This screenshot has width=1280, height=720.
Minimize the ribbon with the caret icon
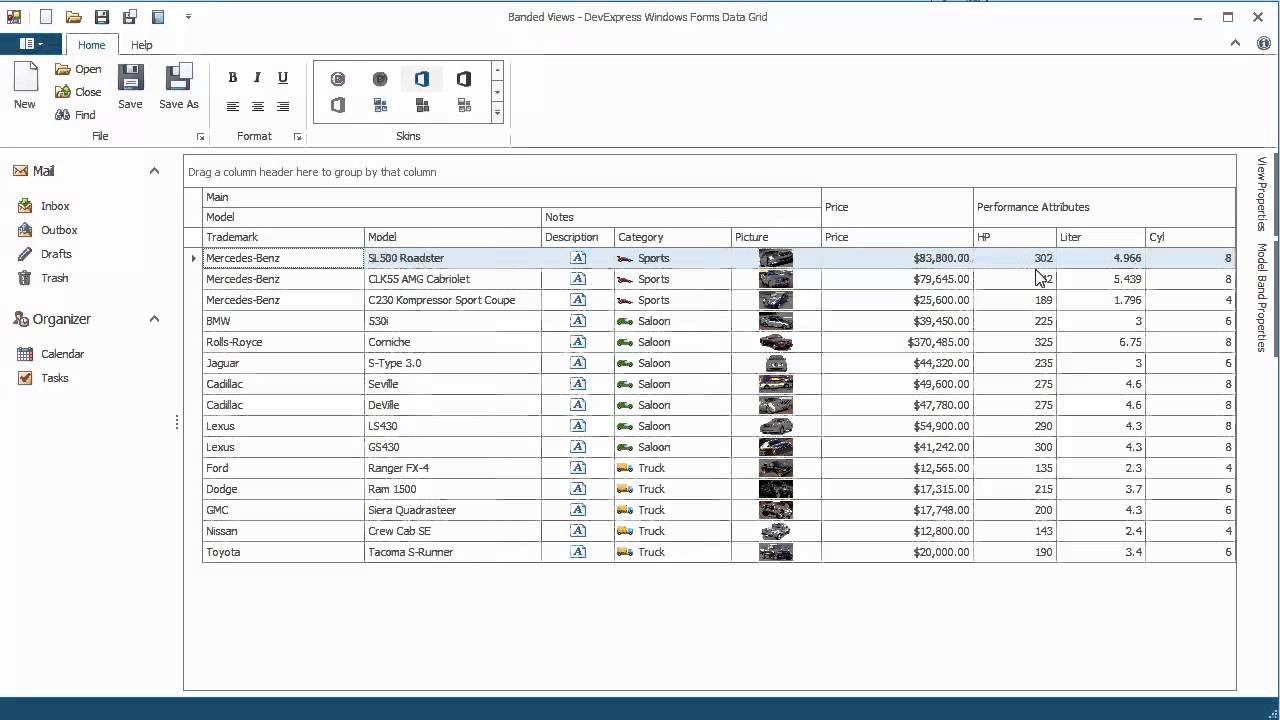1235,43
